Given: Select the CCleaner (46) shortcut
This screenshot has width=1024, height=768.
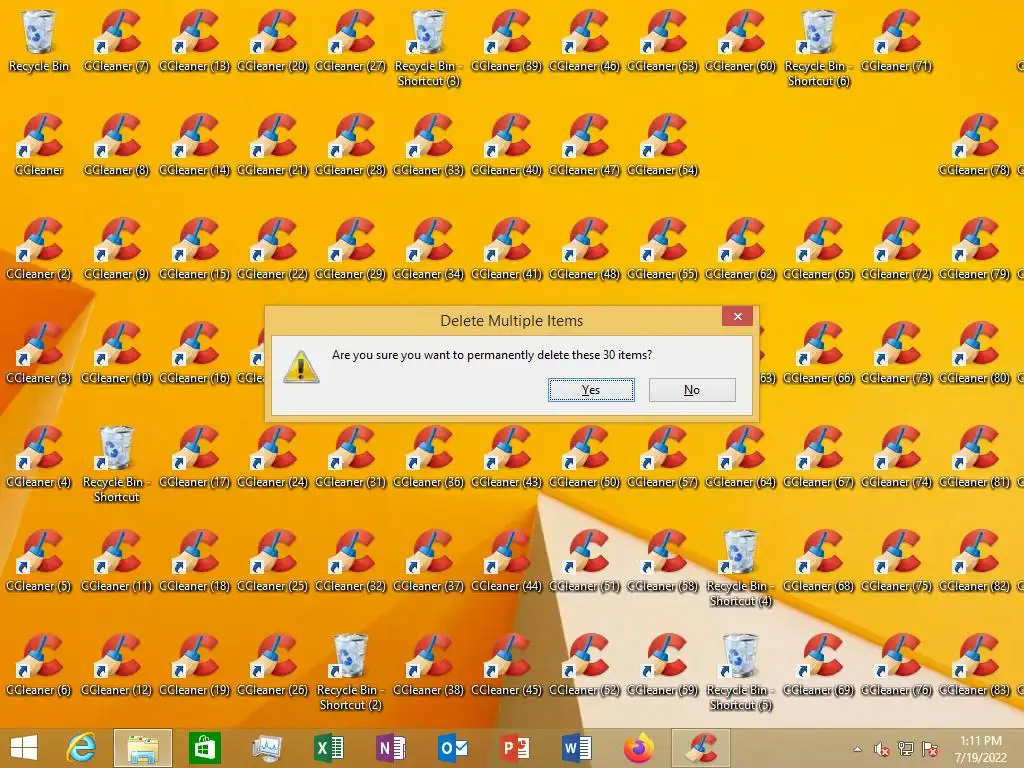Looking at the screenshot, I should [584, 40].
